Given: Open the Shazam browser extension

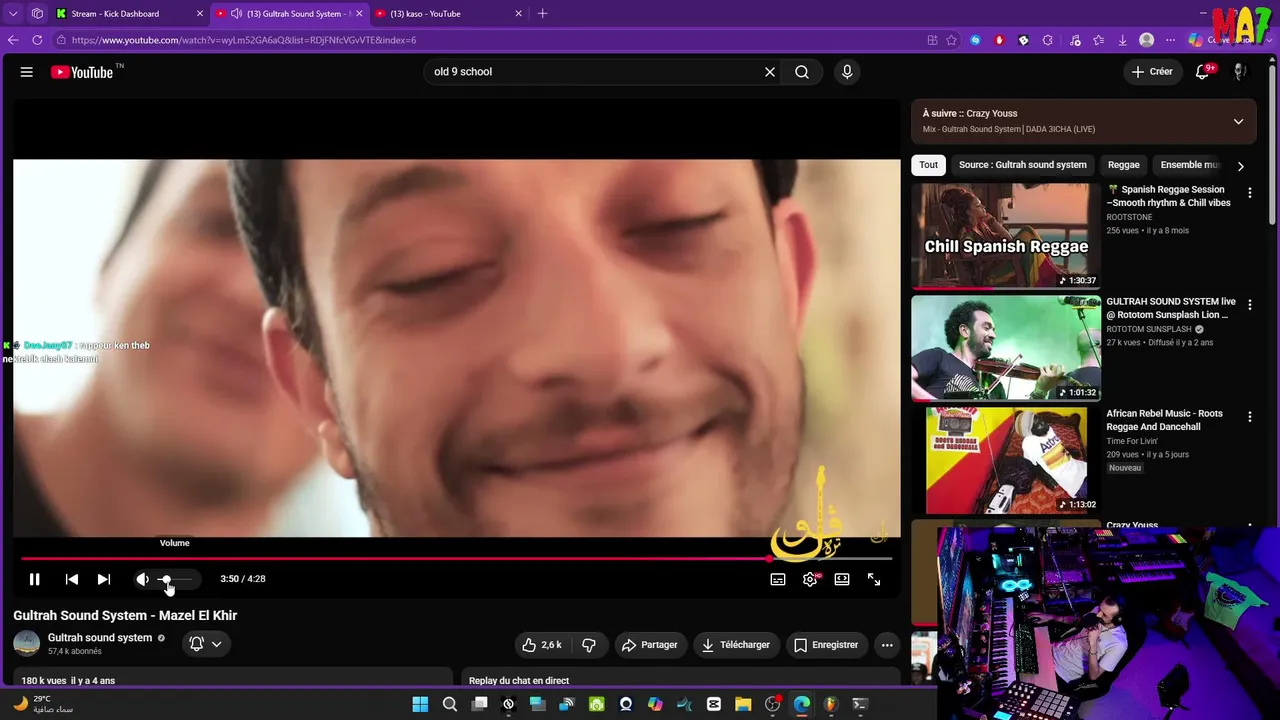Looking at the screenshot, I should (x=976, y=40).
